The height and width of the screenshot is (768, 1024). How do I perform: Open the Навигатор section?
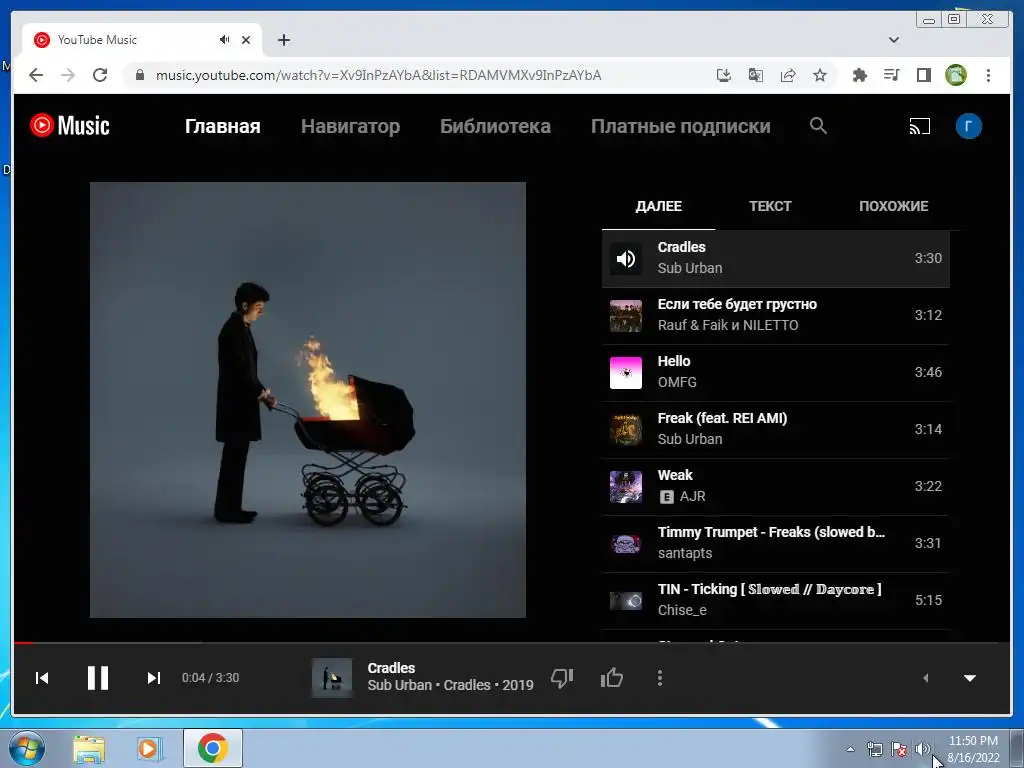tap(350, 126)
